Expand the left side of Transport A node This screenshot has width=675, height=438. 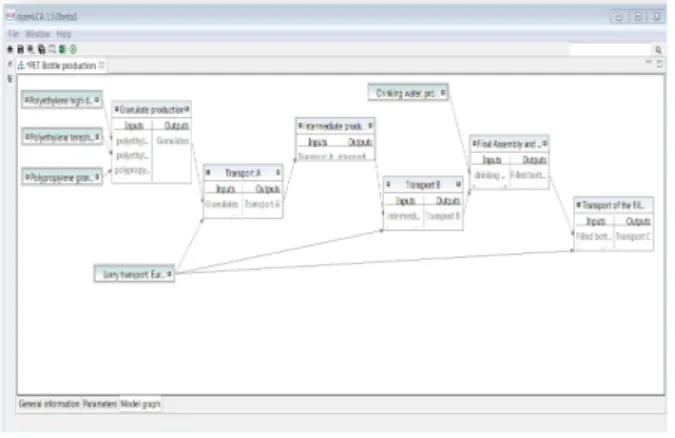click(208, 173)
